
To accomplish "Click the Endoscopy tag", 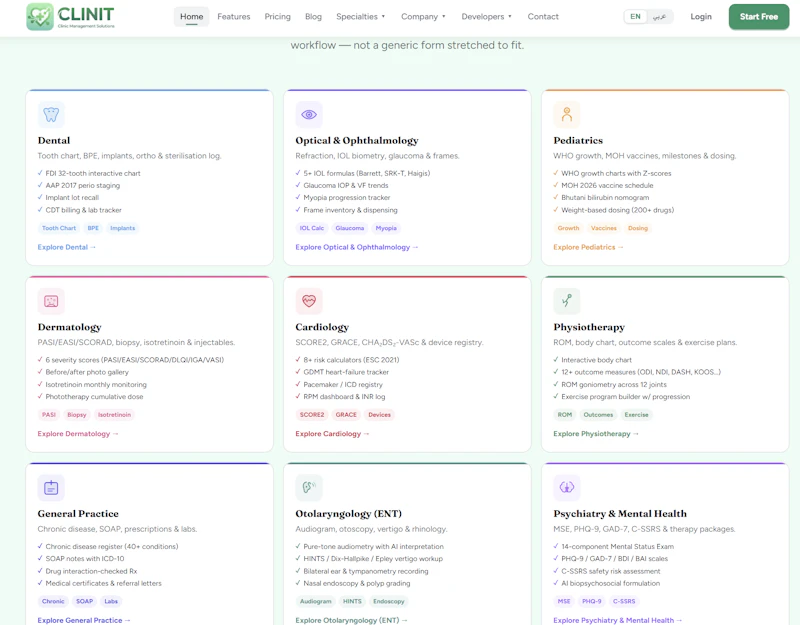I will (388, 602).
